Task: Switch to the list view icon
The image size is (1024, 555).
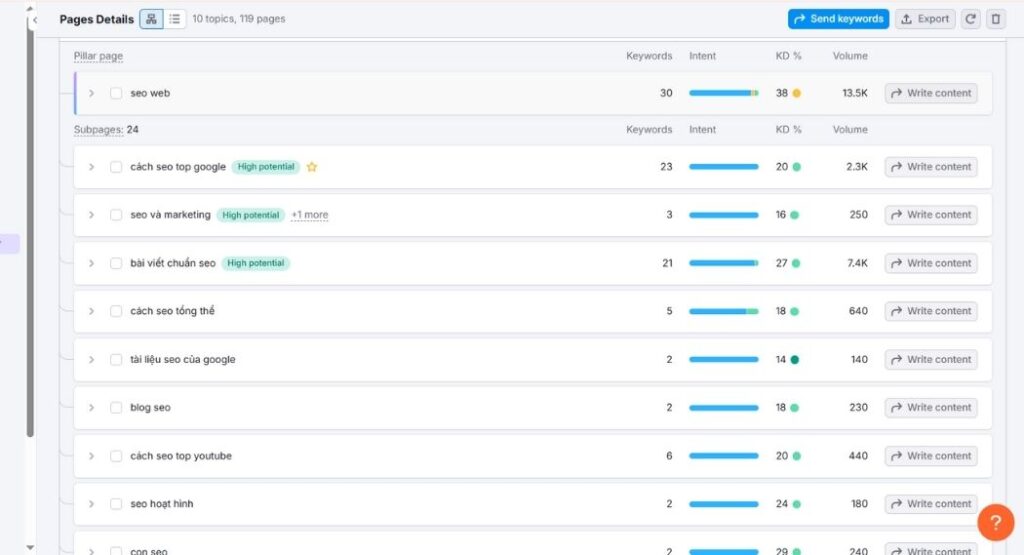Action: pos(174,19)
